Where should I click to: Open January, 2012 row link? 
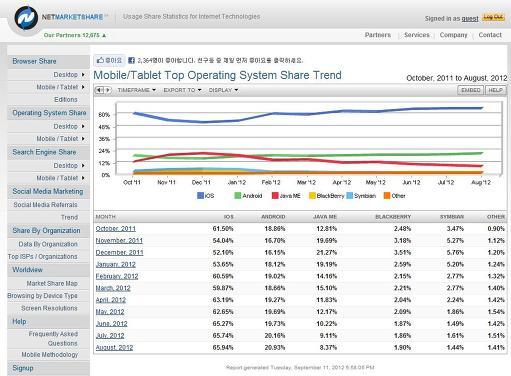116,264
